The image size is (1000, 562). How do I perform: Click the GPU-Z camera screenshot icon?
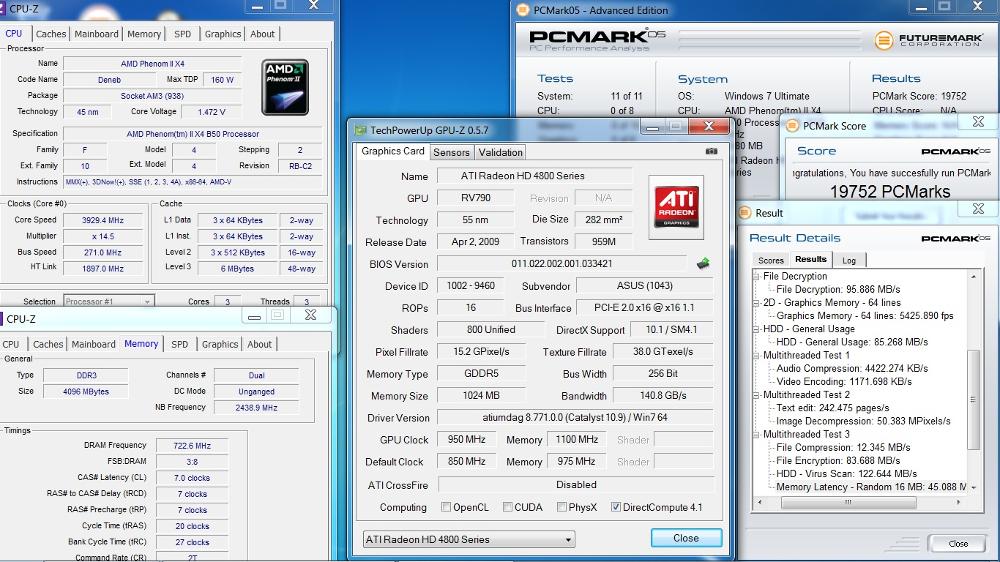pos(711,151)
